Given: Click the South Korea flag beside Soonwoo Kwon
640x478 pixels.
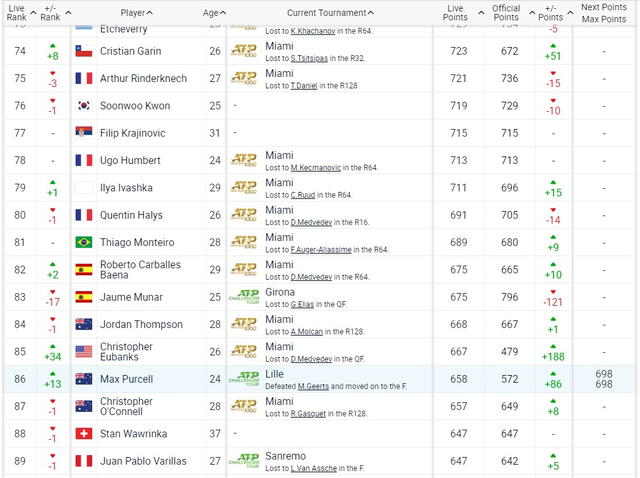Looking at the screenshot, I should click(84, 105).
